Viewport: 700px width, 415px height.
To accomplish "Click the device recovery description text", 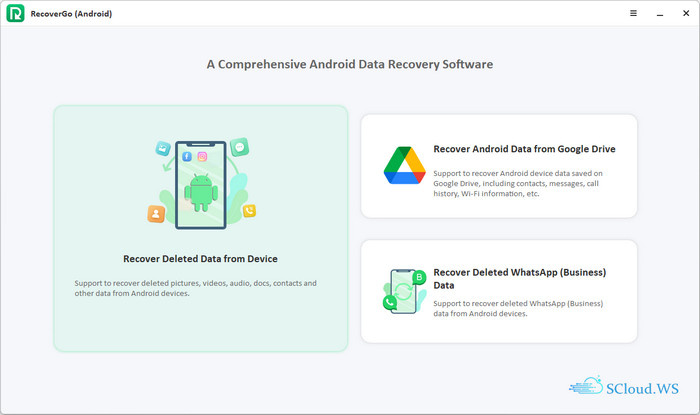I will click(x=195, y=288).
